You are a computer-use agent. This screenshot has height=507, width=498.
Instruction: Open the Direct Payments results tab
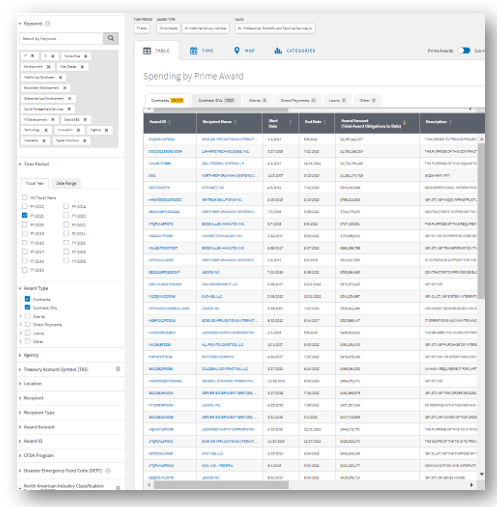pos(298,100)
